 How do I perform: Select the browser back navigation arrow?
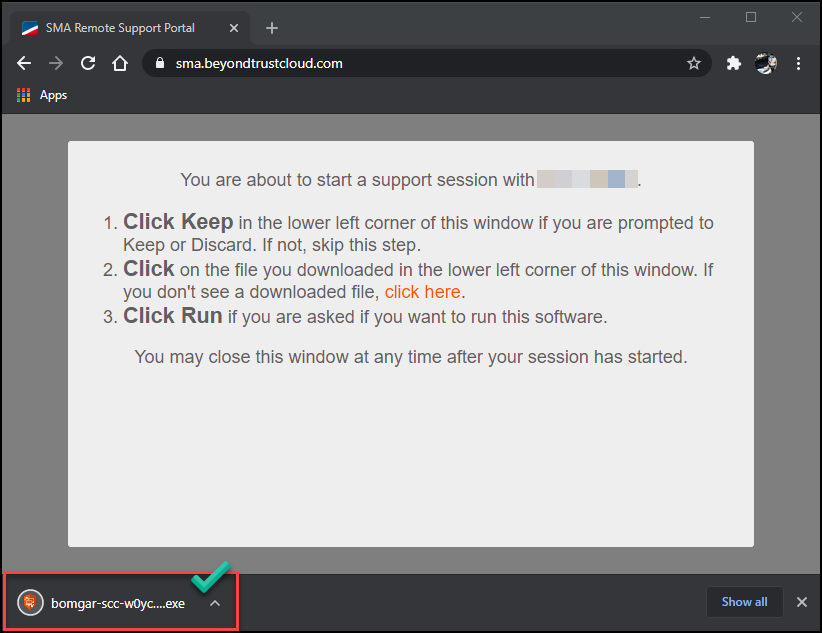coord(23,62)
